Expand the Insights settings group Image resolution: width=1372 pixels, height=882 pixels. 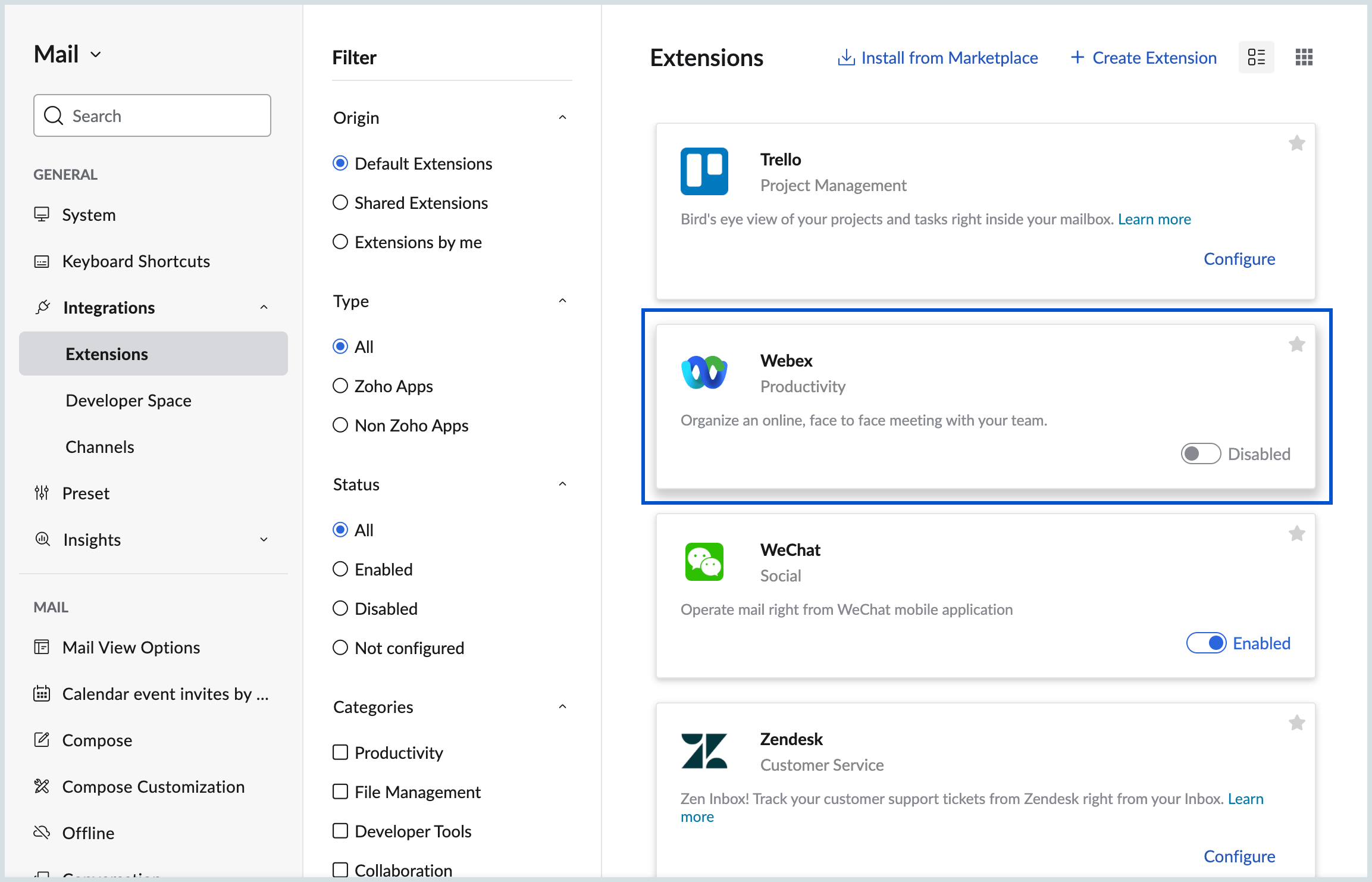click(x=264, y=540)
